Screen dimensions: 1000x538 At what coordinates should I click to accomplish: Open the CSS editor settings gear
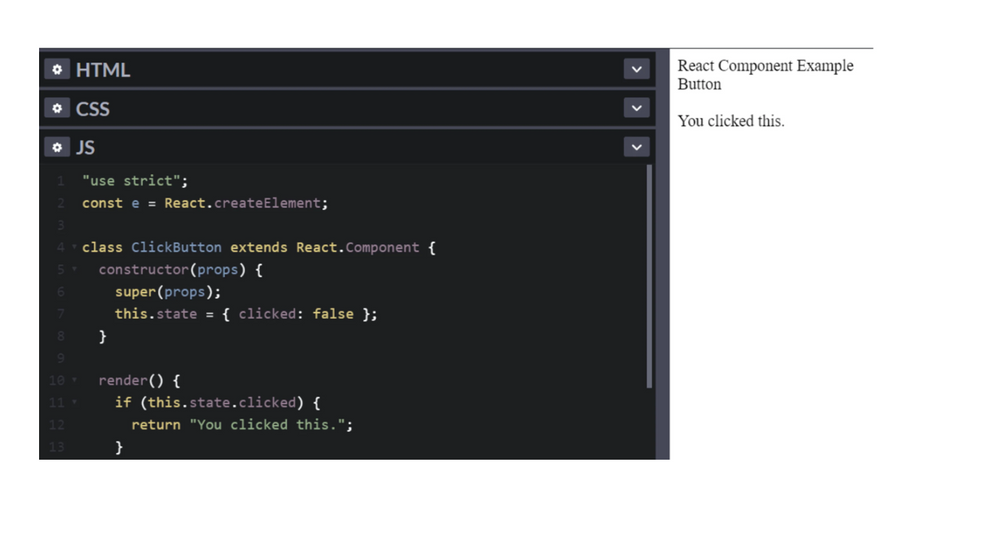57,108
